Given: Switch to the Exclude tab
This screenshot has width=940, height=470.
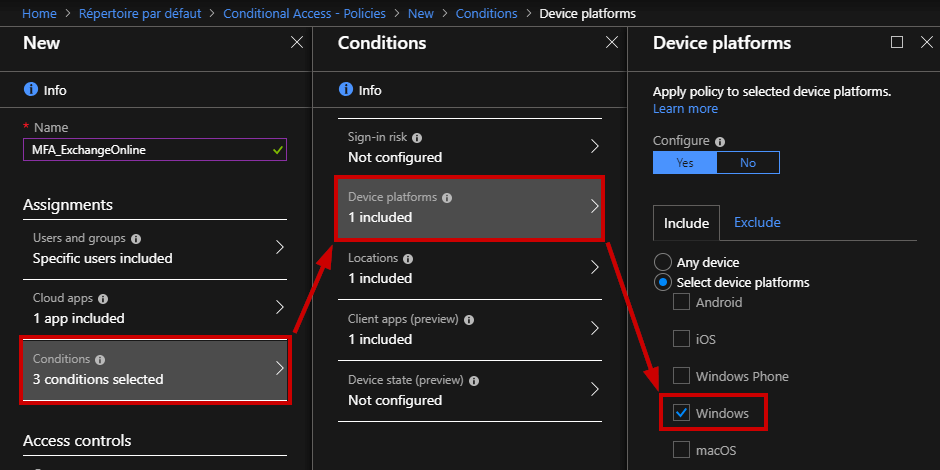Looking at the screenshot, I should tap(757, 222).
